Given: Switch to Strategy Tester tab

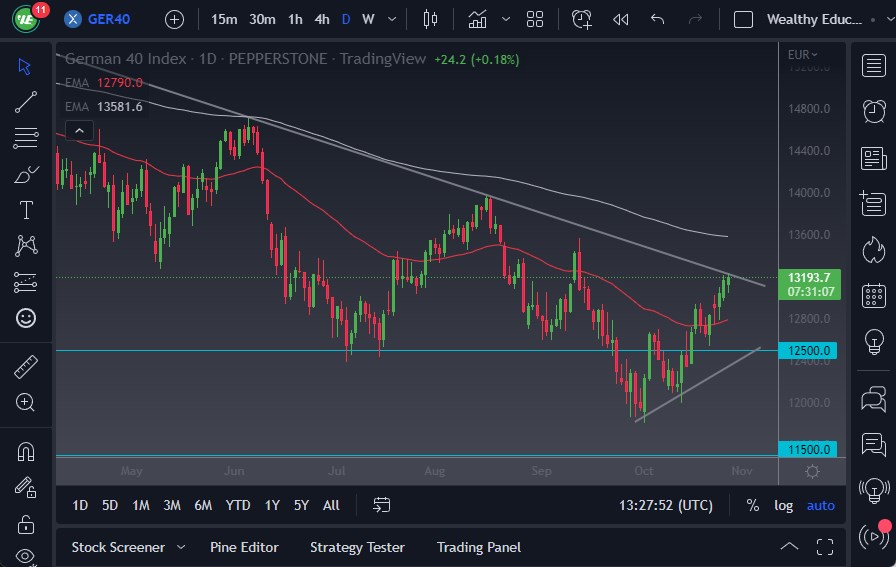Looking at the screenshot, I should point(357,547).
